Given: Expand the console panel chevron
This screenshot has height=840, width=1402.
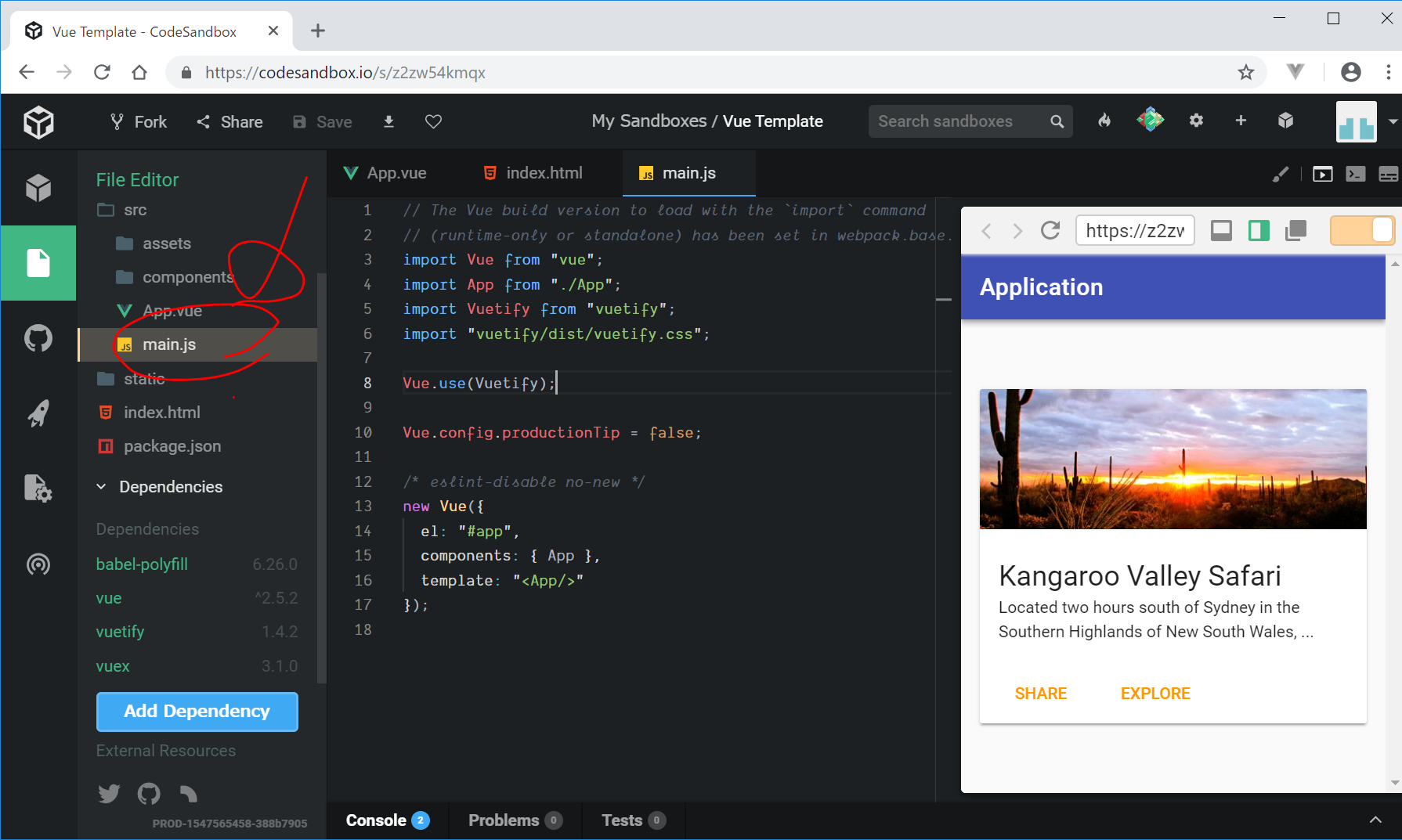Looking at the screenshot, I should (x=1375, y=820).
